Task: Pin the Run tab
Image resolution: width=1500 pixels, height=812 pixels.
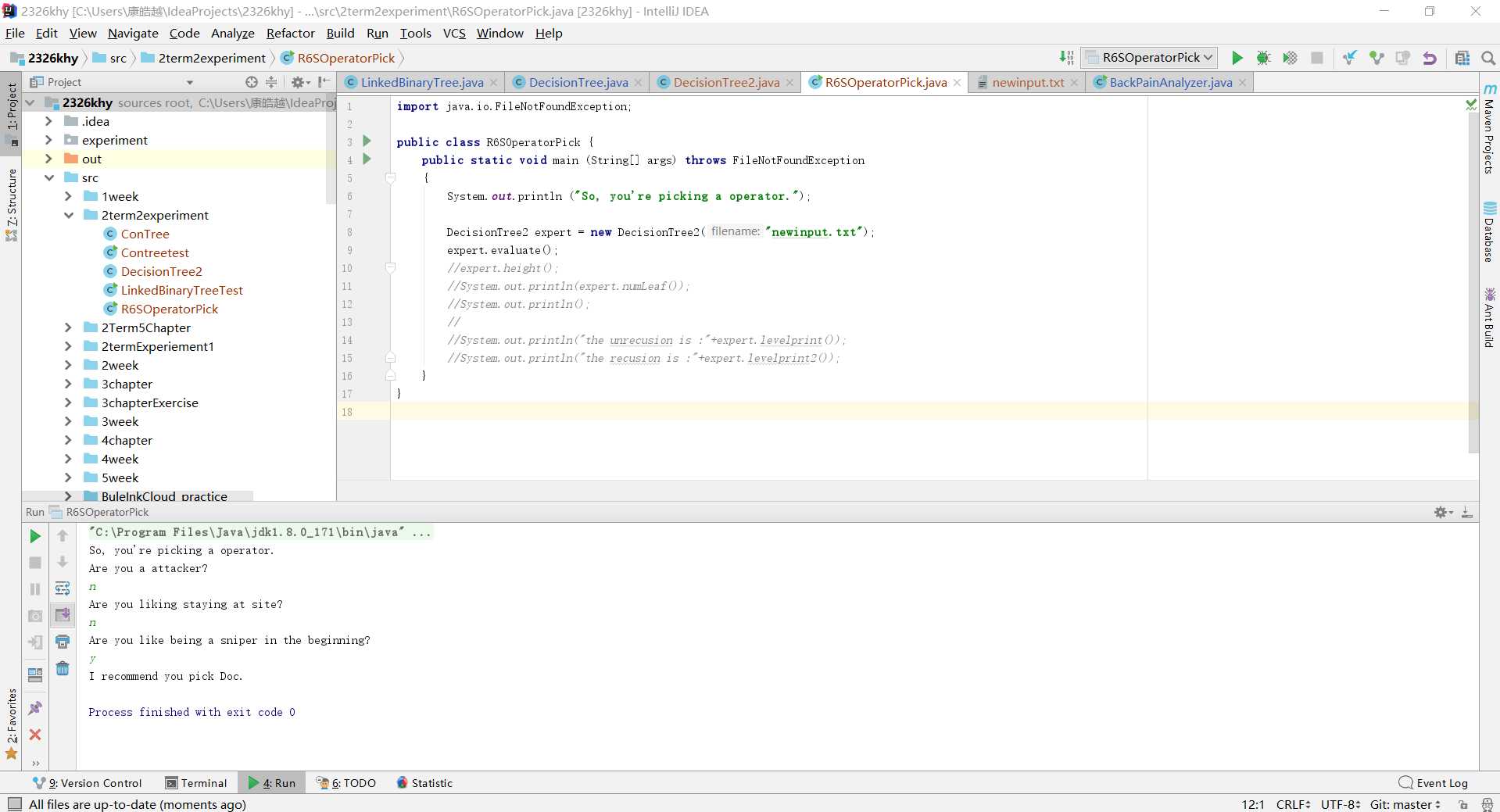Action: (35, 708)
